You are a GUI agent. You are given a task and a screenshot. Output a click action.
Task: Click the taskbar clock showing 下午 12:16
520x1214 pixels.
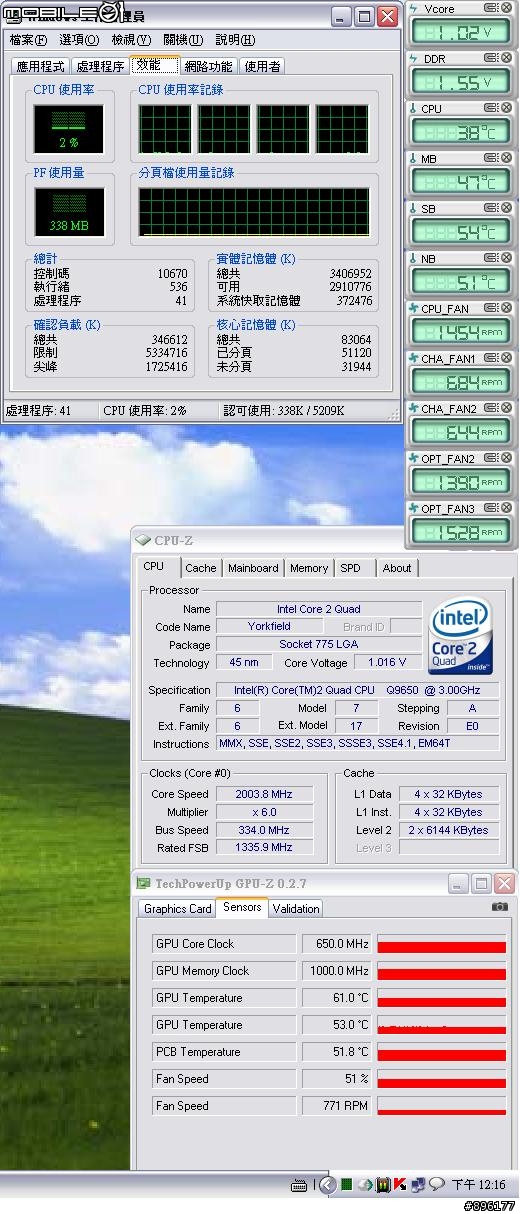click(478, 1185)
